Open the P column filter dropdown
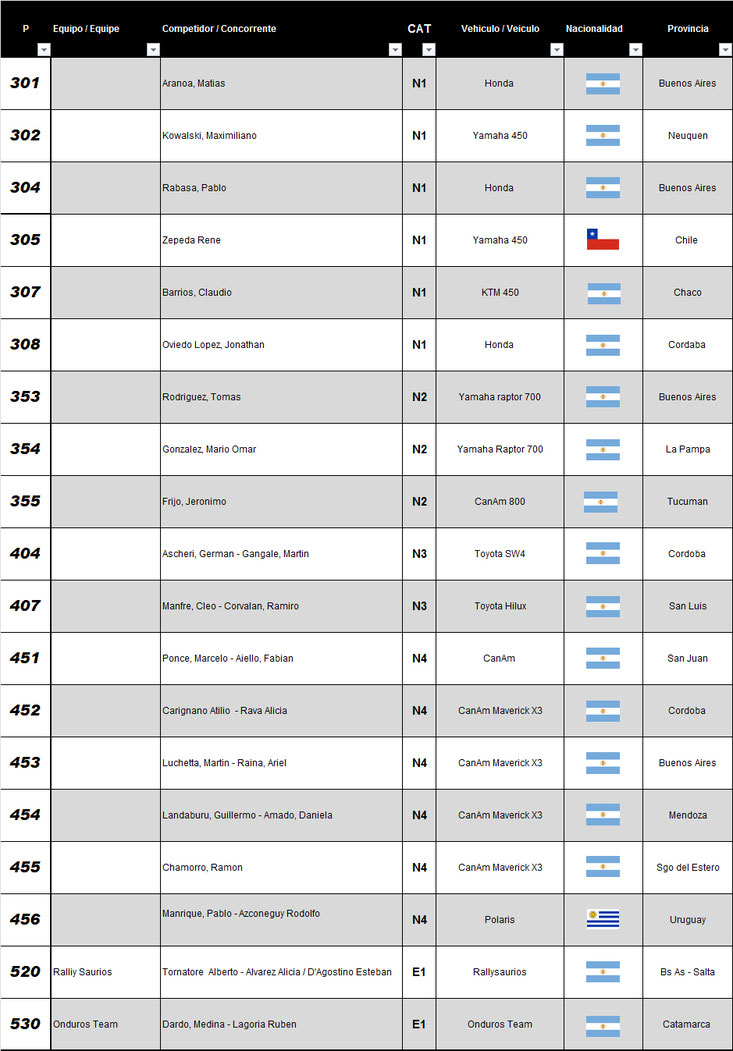Image resolution: width=733 pixels, height=1051 pixels. (43, 49)
